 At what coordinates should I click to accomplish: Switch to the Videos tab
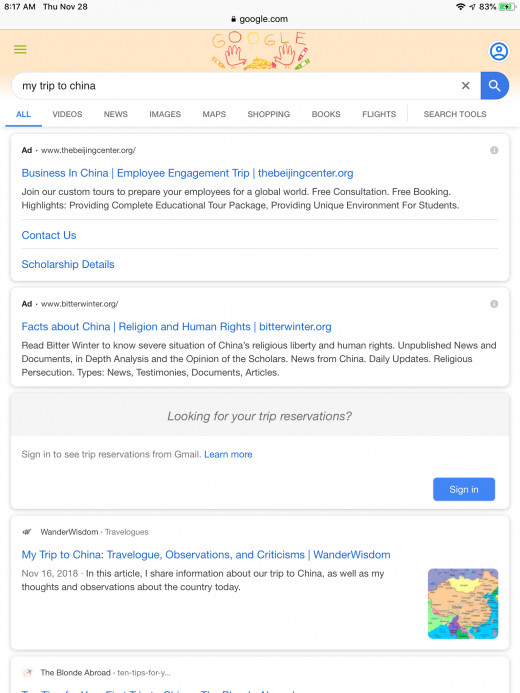[67, 114]
